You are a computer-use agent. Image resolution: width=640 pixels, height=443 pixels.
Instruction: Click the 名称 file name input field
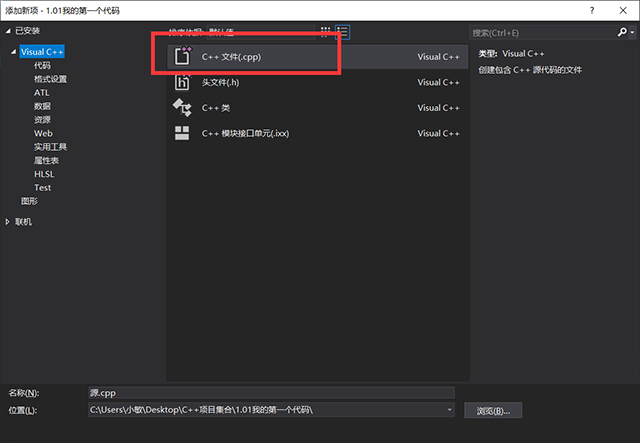pos(271,393)
